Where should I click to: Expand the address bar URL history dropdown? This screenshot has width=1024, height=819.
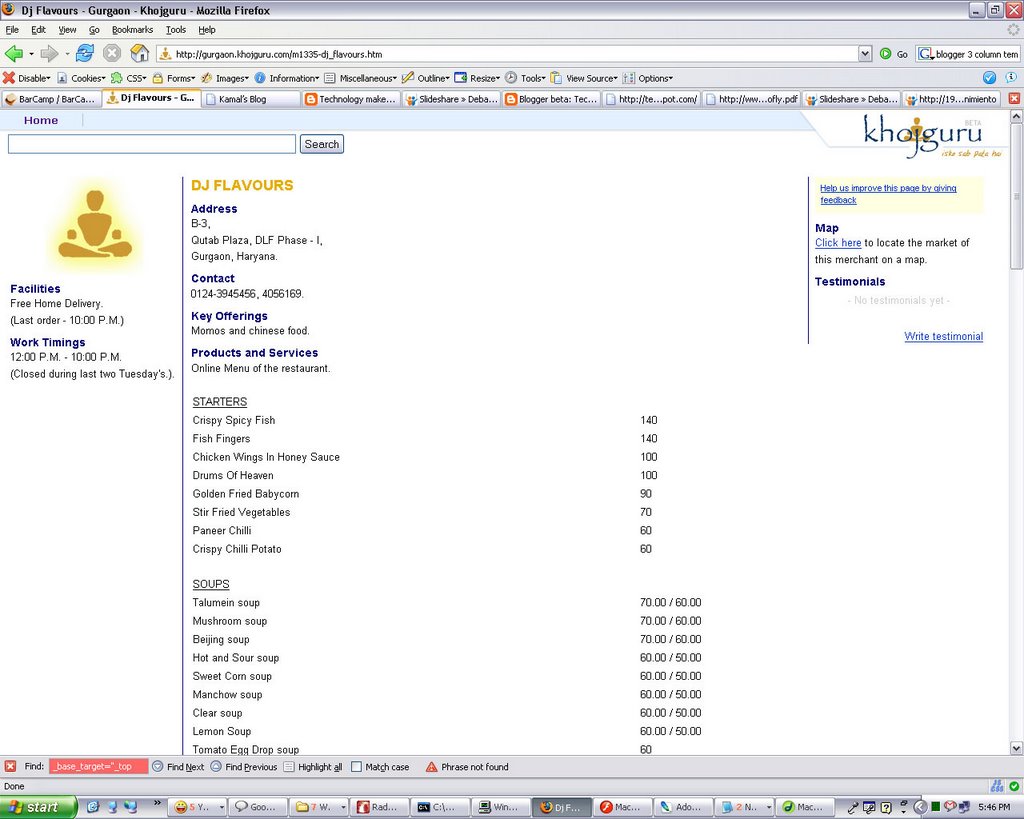pyautogui.click(x=865, y=54)
